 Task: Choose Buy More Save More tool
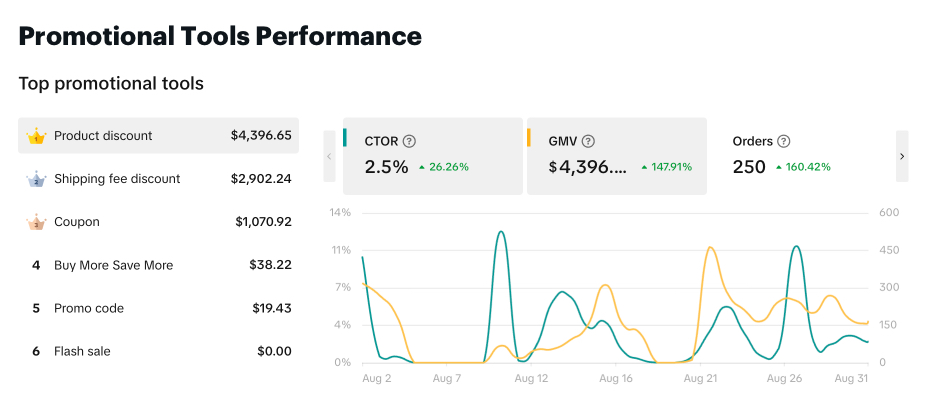(158, 265)
